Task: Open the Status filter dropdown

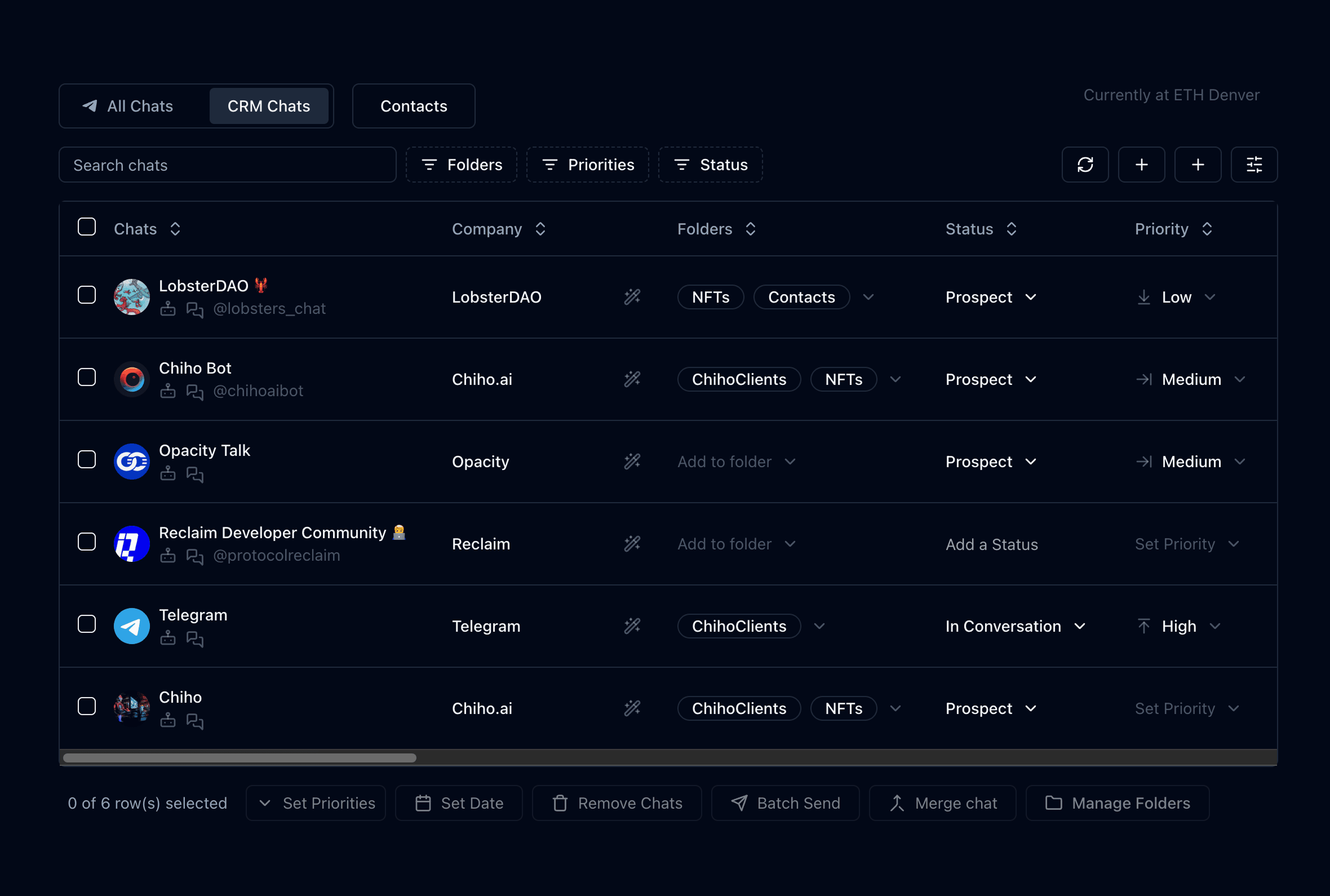Action: (x=710, y=165)
